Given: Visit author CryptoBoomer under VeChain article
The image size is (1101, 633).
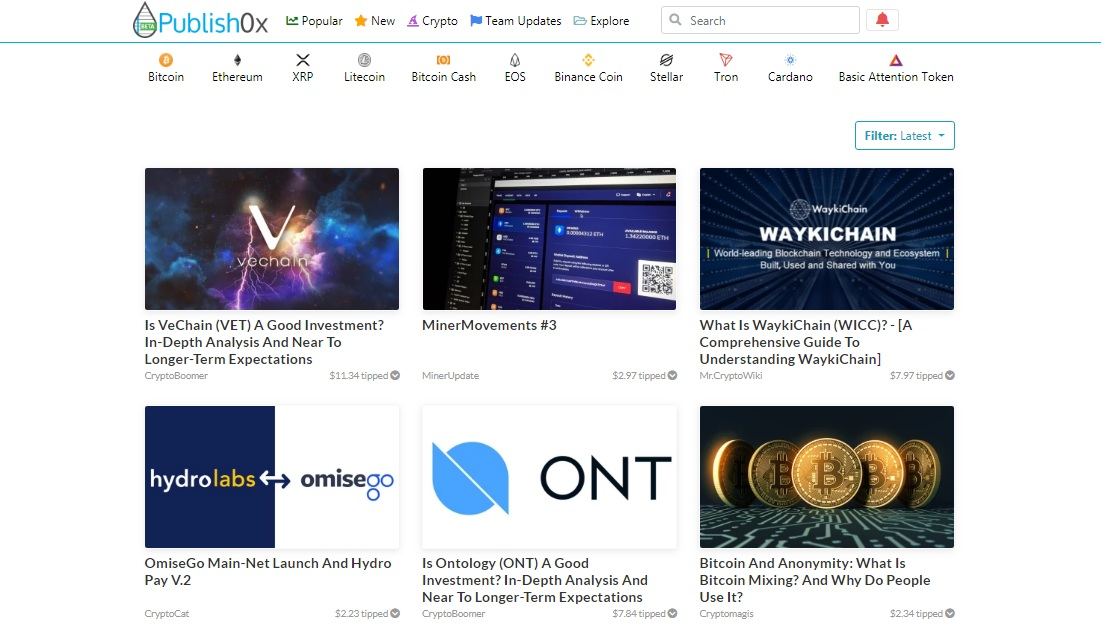Looking at the screenshot, I should 176,376.
